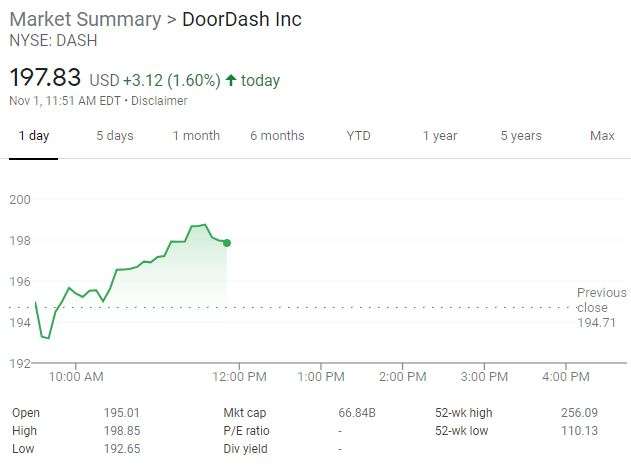Click the Previous close 194.71 label

[x=601, y=307]
